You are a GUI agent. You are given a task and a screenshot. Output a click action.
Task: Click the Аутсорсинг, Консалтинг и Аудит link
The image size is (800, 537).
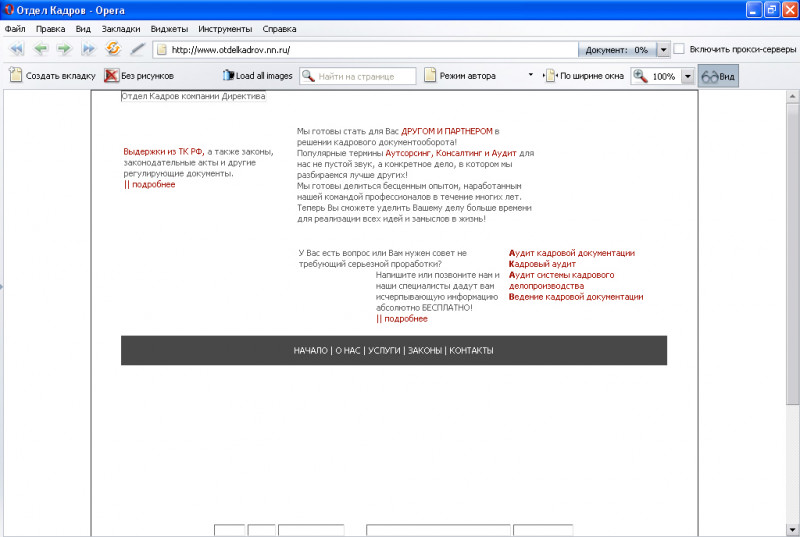tap(451, 153)
